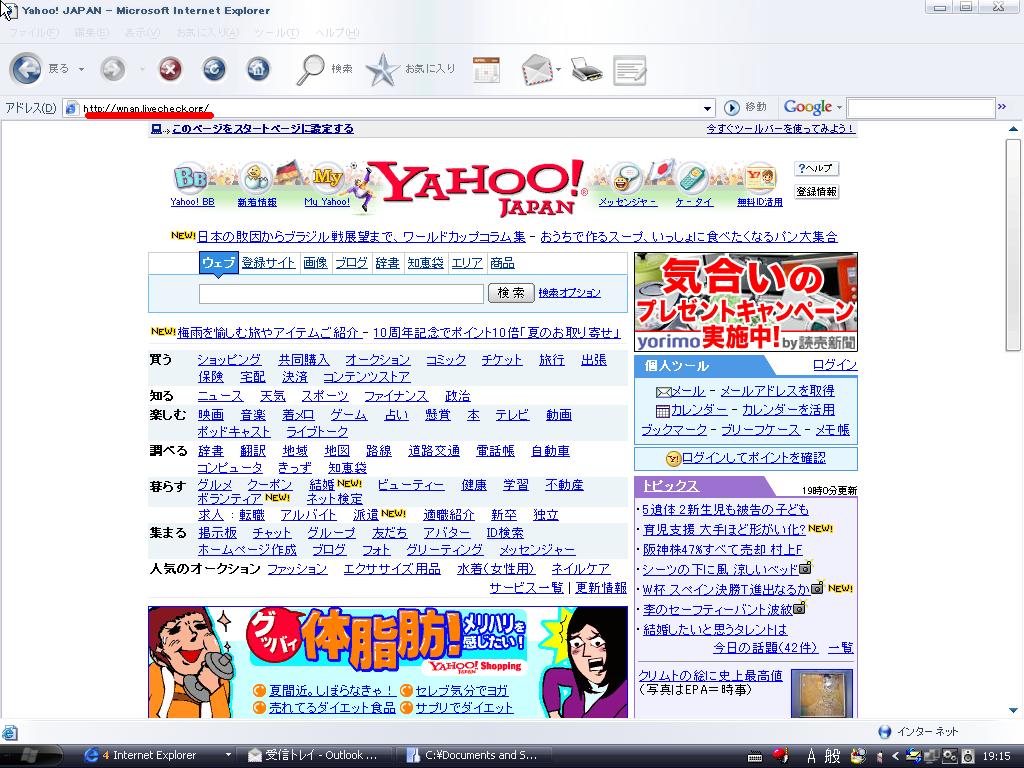
Task: Click the Internet Explorer status bar page icon
Action: 10,732
